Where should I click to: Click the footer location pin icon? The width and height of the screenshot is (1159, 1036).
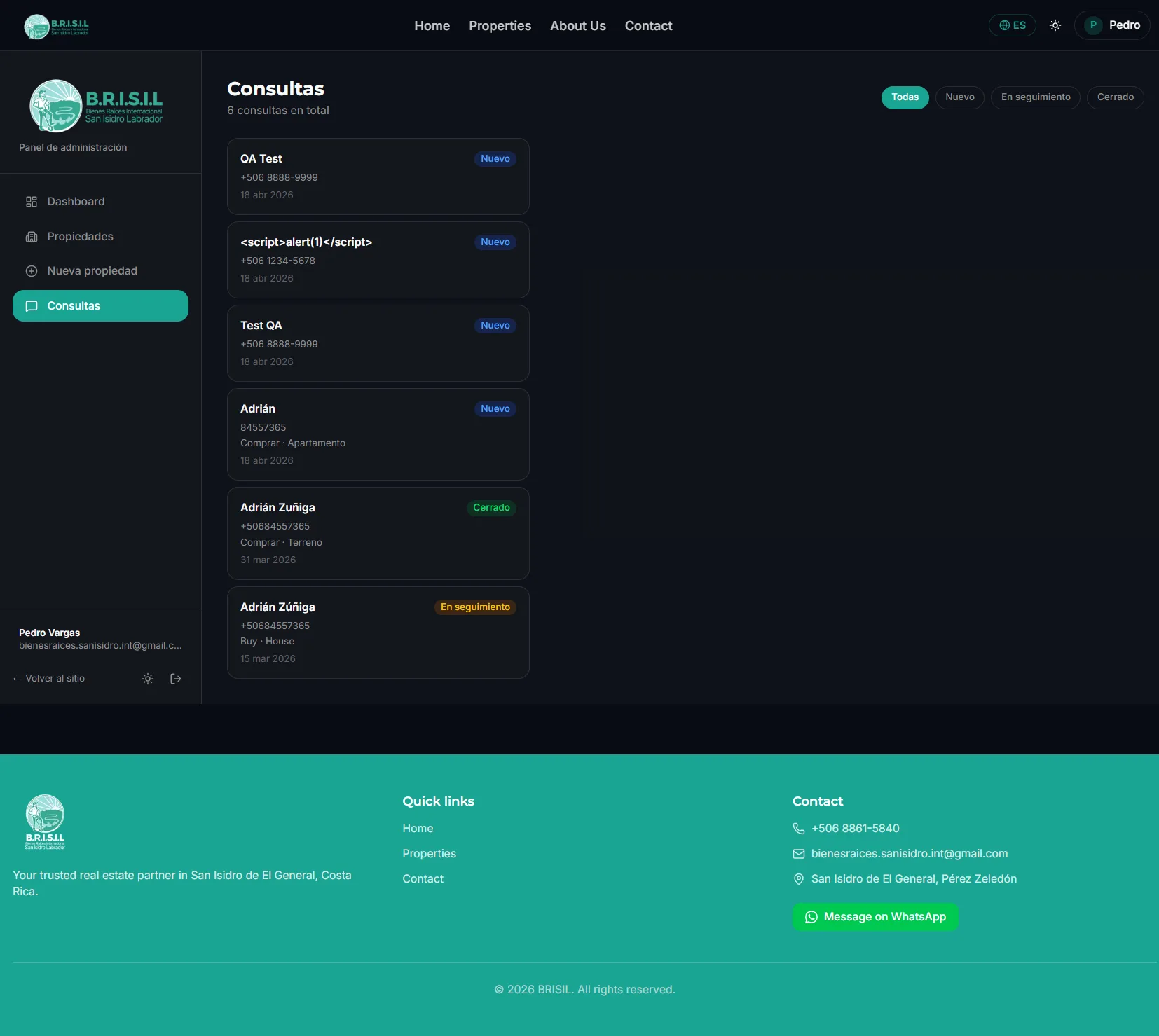coord(799,879)
